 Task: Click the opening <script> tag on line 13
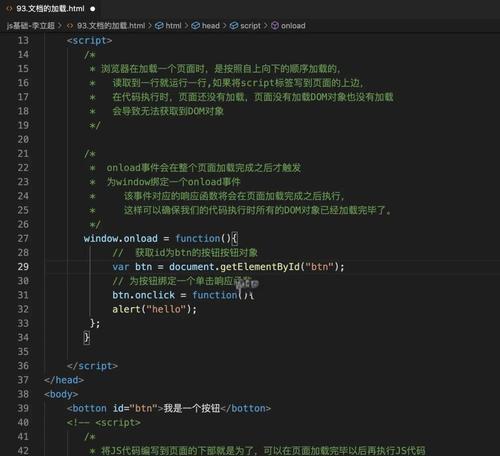[x=89, y=40]
